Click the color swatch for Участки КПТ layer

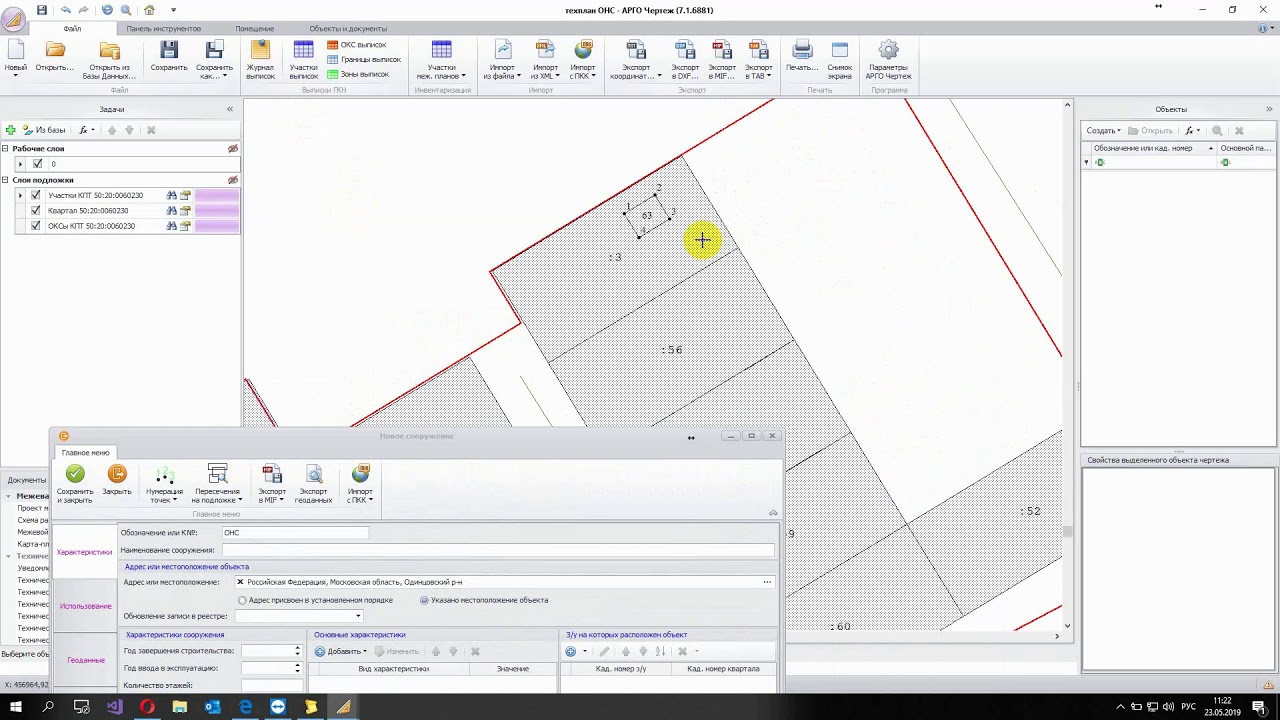pyautogui.click(x=217, y=196)
